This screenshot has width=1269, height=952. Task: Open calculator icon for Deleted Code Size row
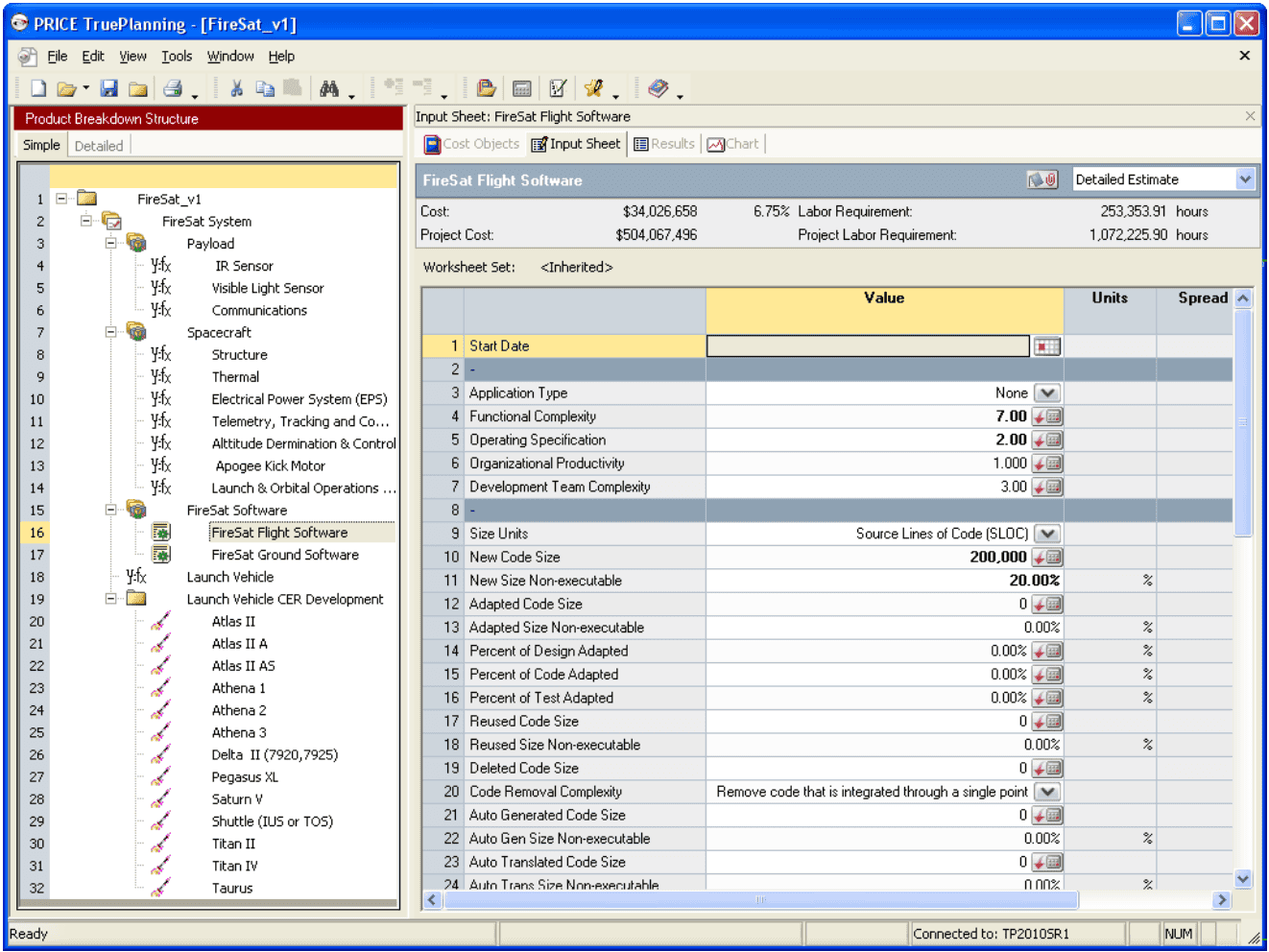[1047, 769]
